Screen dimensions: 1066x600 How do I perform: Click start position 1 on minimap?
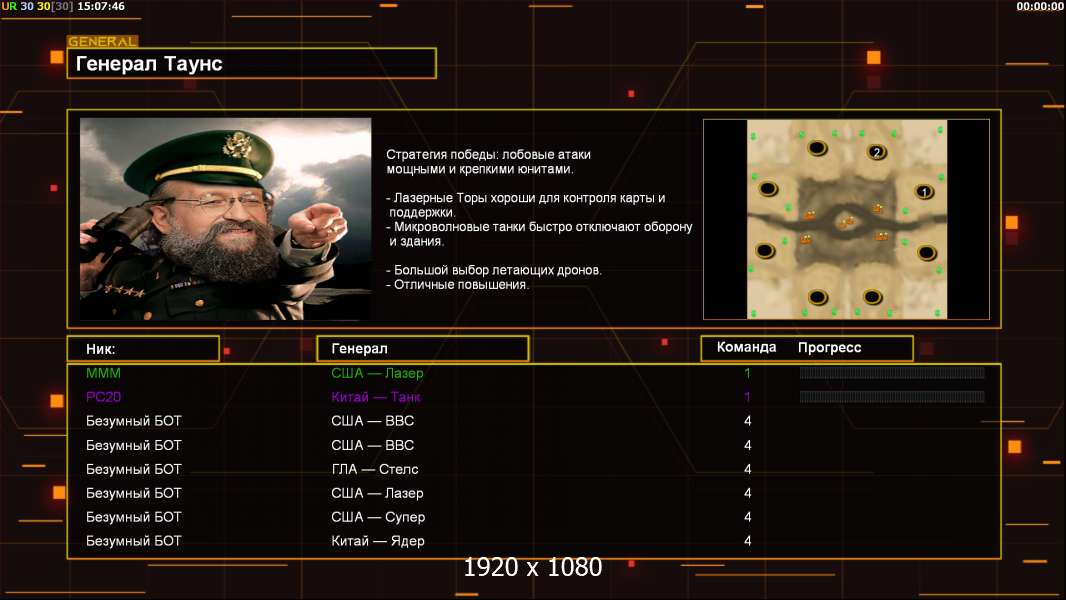point(924,192)
